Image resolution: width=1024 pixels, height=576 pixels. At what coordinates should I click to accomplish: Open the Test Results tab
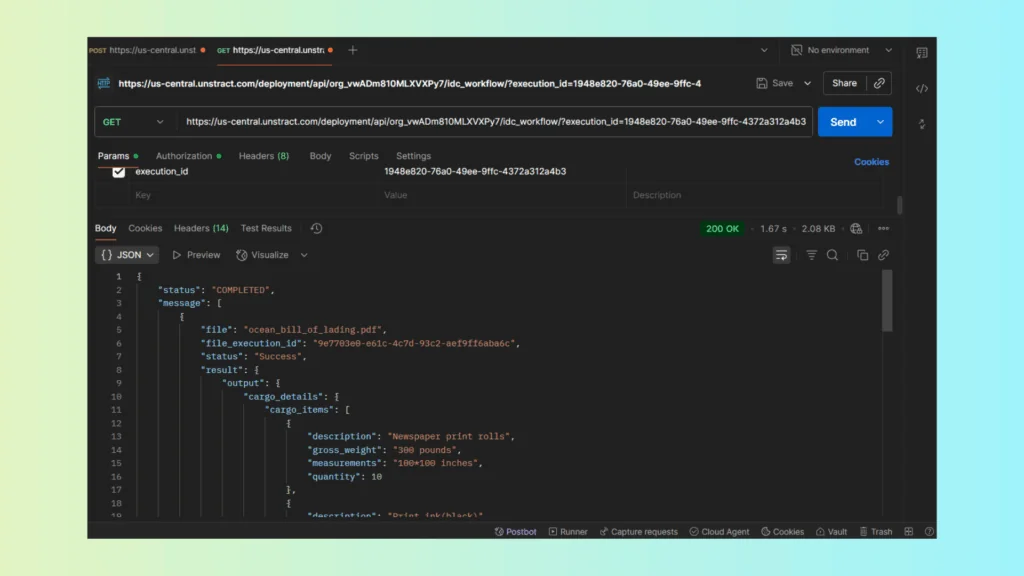266,228
